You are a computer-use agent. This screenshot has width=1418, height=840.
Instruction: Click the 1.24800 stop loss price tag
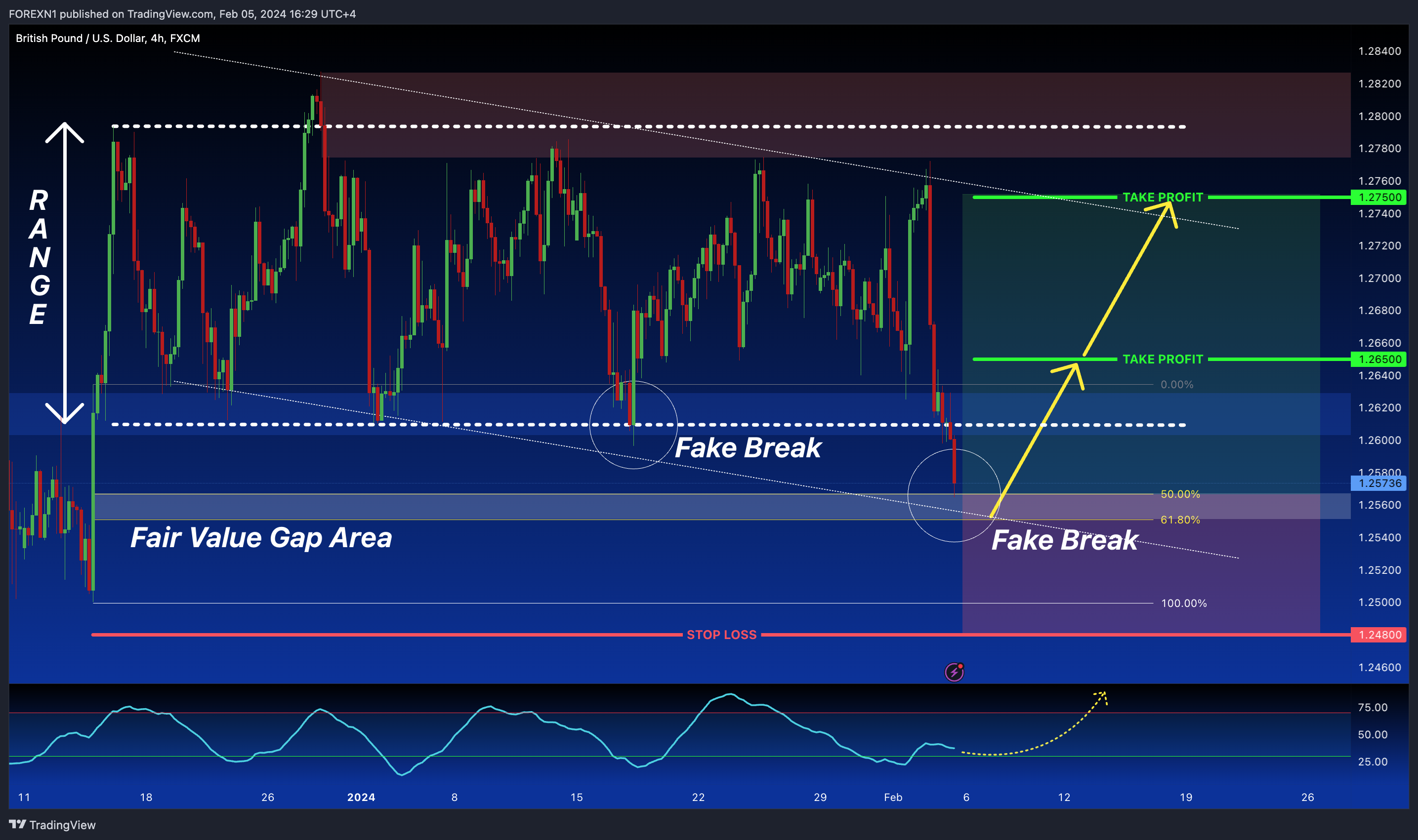pos(1379,635)
